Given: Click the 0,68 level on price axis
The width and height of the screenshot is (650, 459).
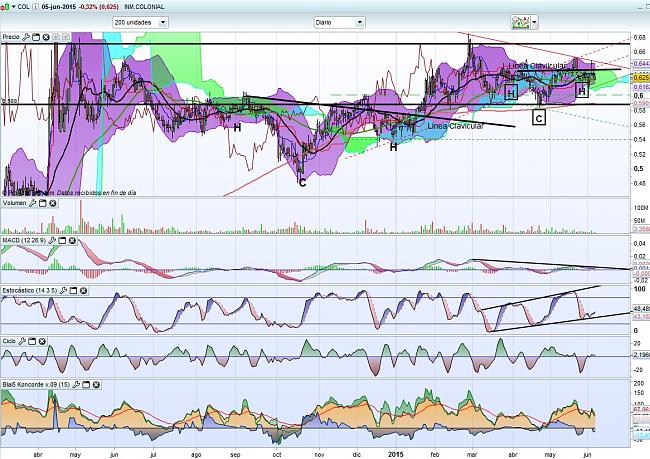Looking at the screenshot, I should (x=640, y=38).
